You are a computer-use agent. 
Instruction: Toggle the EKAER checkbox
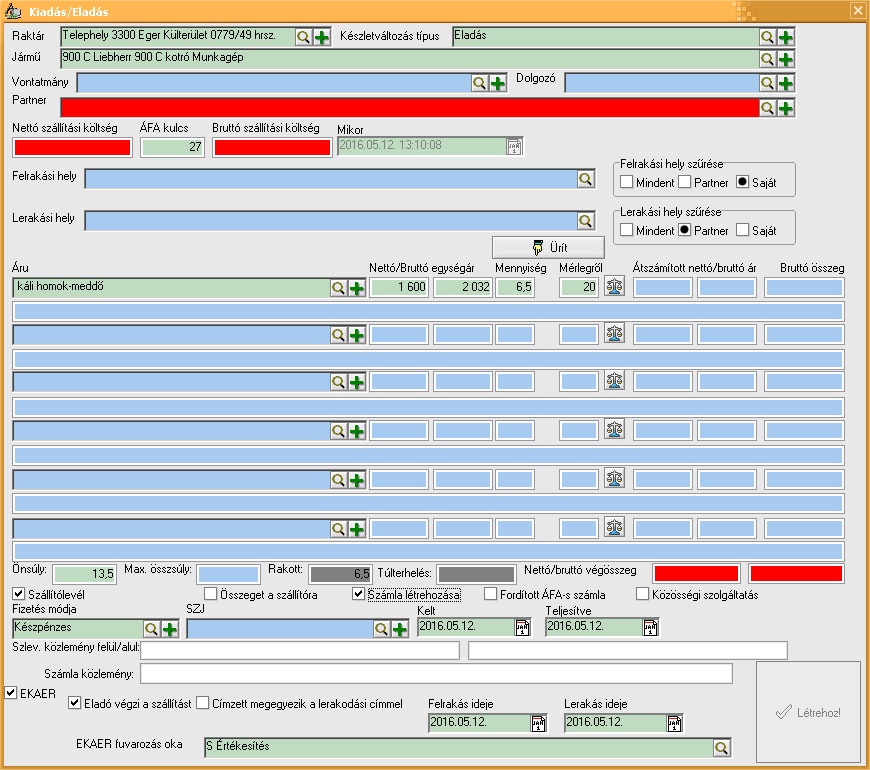(11, 693)
